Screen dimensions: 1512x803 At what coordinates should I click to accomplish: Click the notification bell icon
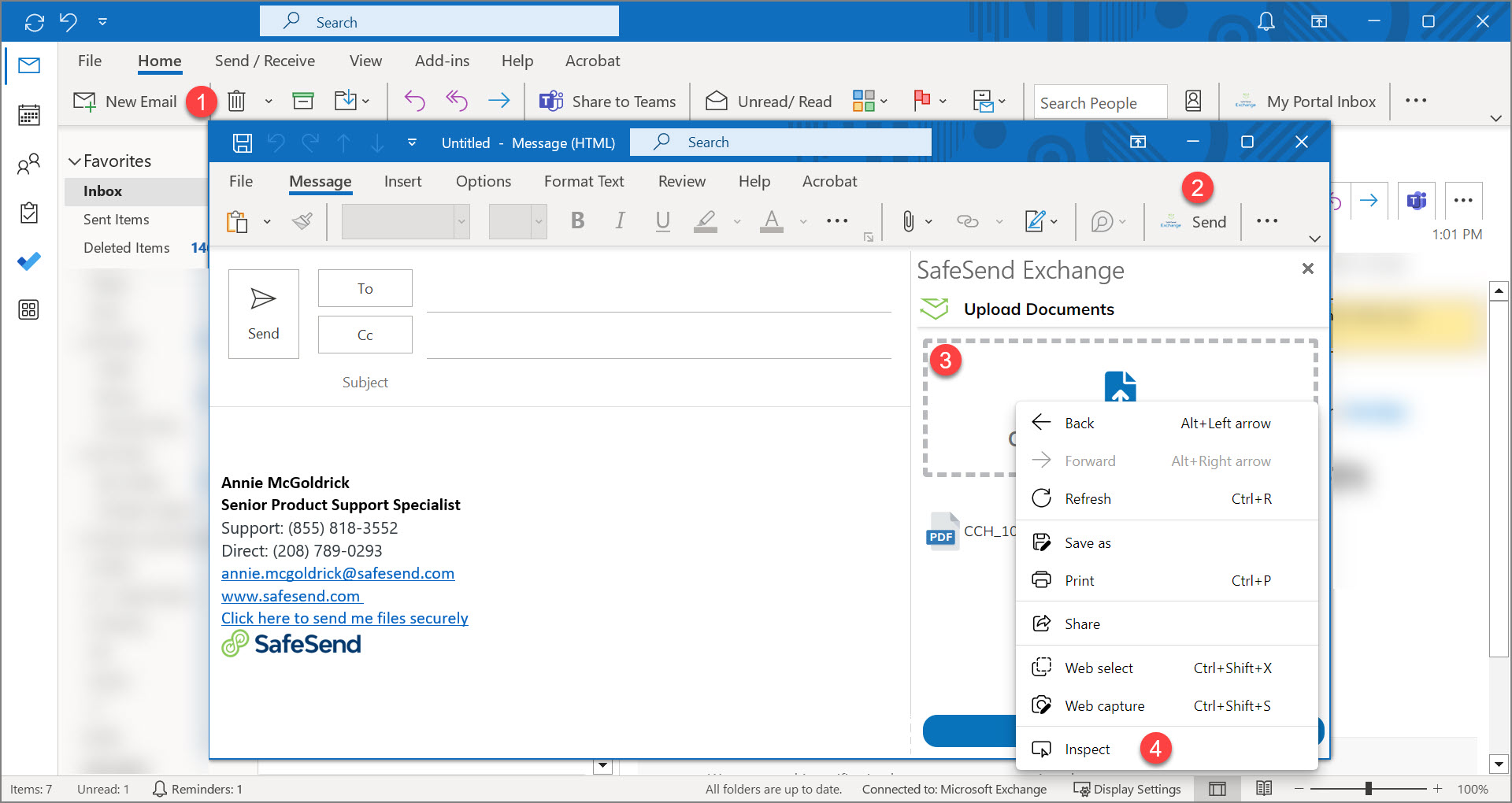click(1266, 22)
